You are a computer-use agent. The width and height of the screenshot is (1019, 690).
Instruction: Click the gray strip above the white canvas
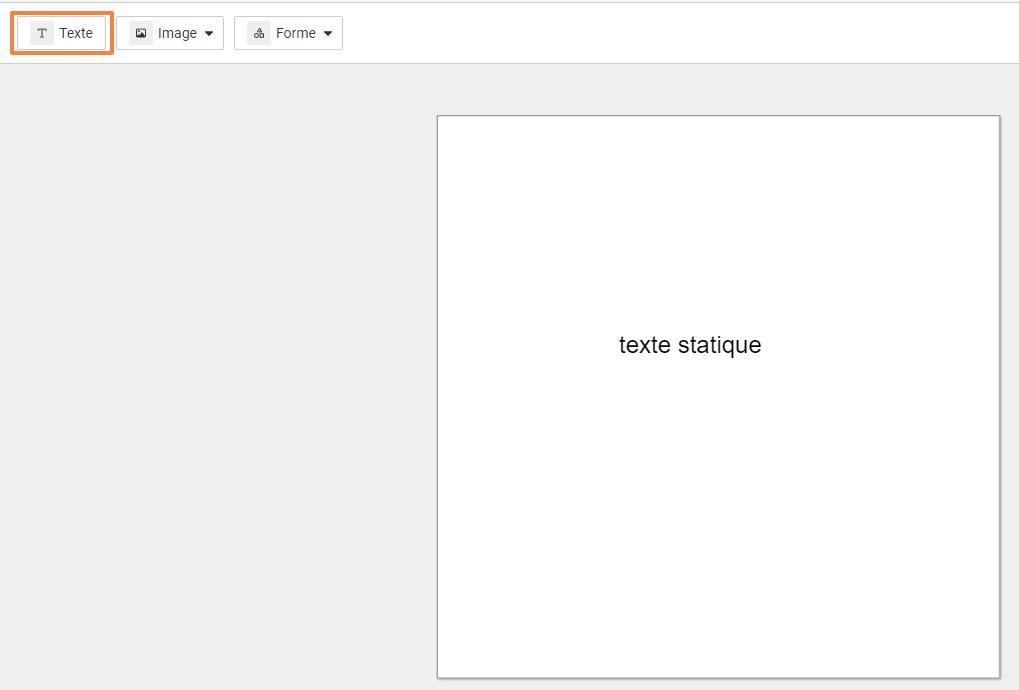click(718, 90)
